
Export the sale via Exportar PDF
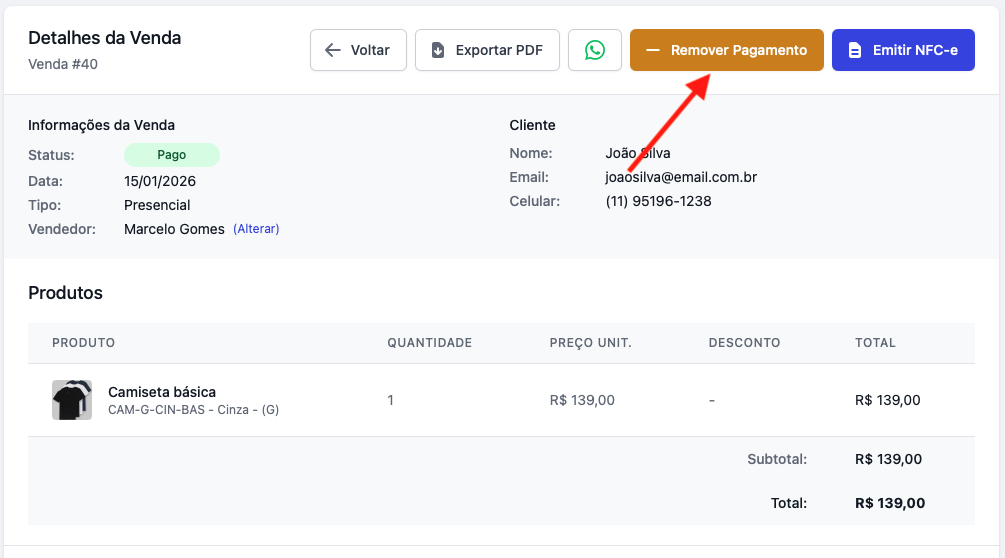pyautogui.click(x=487, y=50)
